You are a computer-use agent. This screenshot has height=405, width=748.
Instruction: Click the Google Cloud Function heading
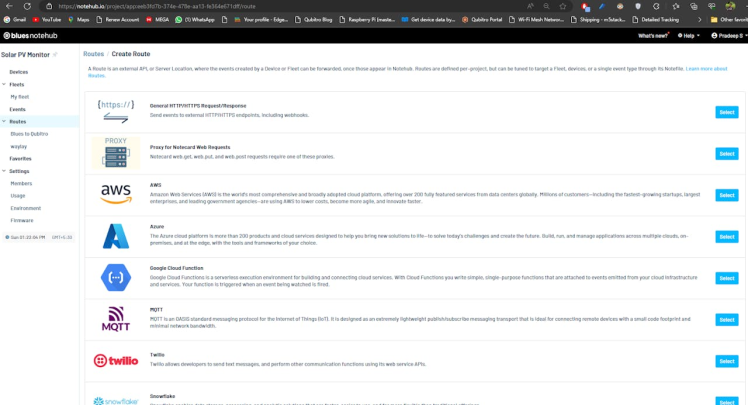click(x=177, y=268)
